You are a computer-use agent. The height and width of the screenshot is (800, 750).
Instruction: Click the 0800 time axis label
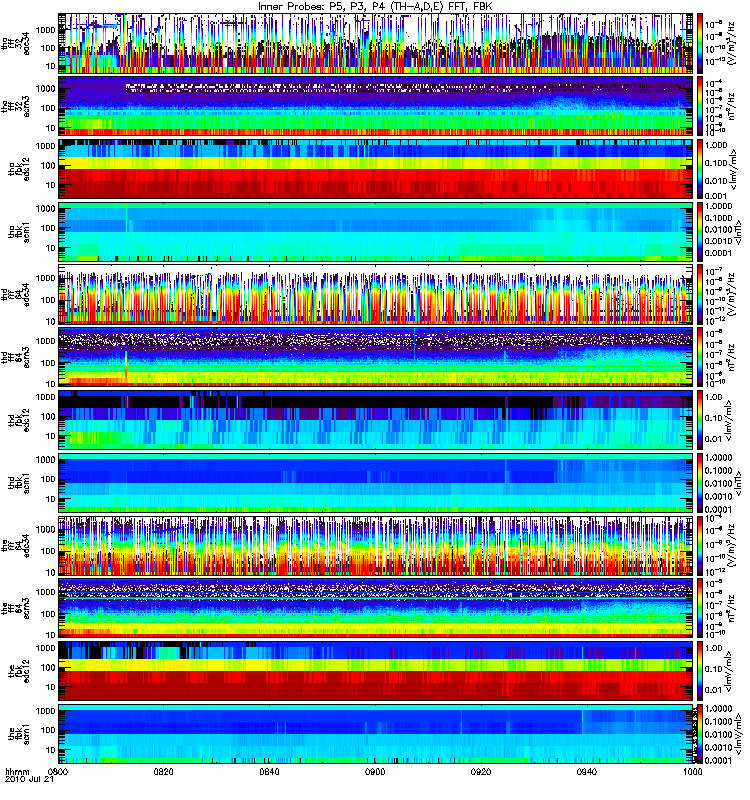[x=58, y=771]
